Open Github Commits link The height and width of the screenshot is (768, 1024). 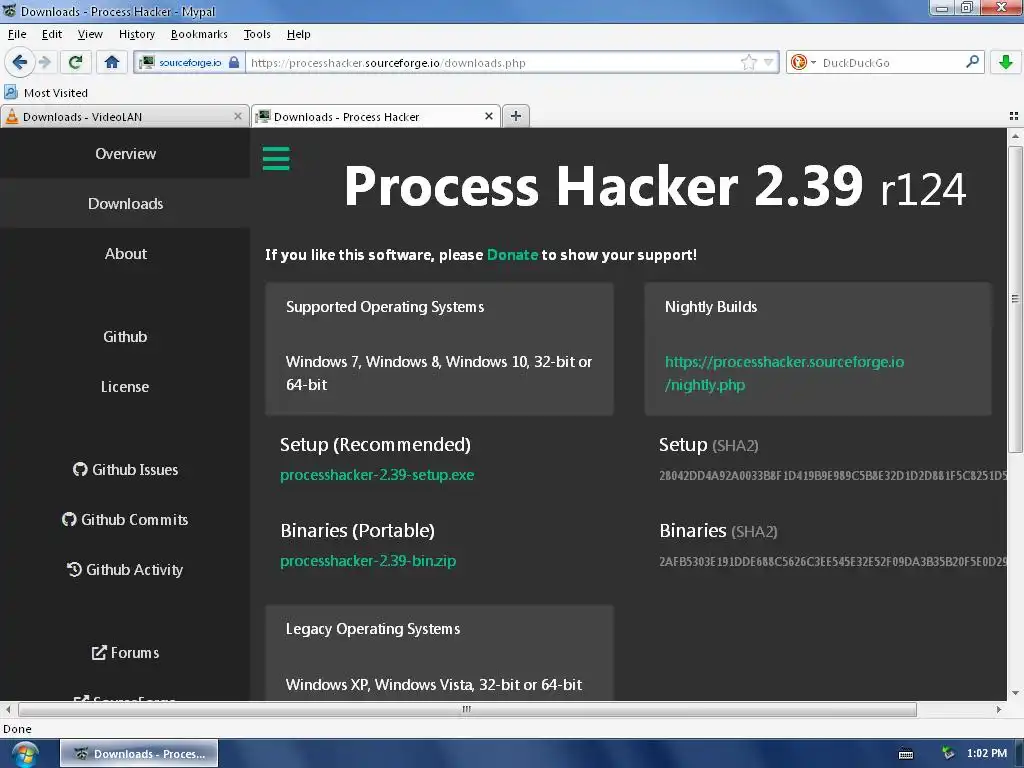125,519
